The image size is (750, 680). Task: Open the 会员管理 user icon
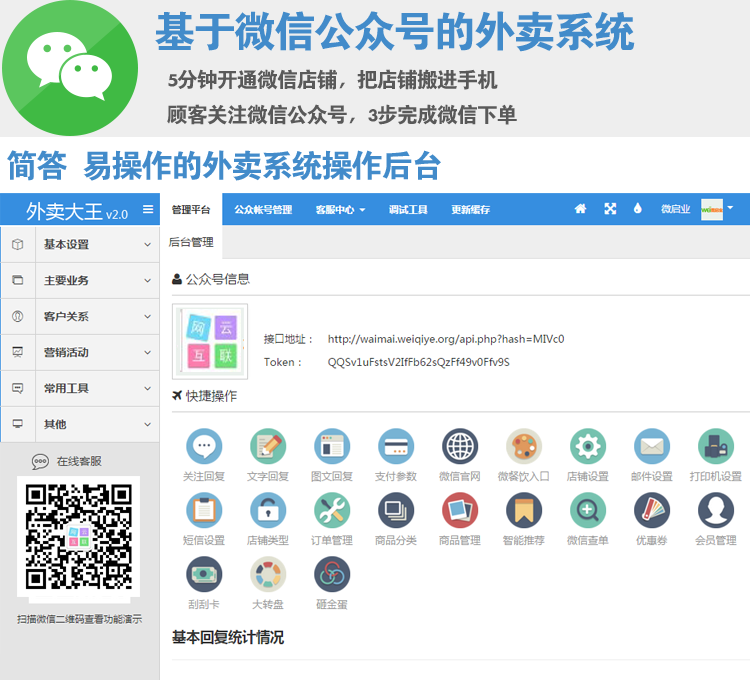716,510
